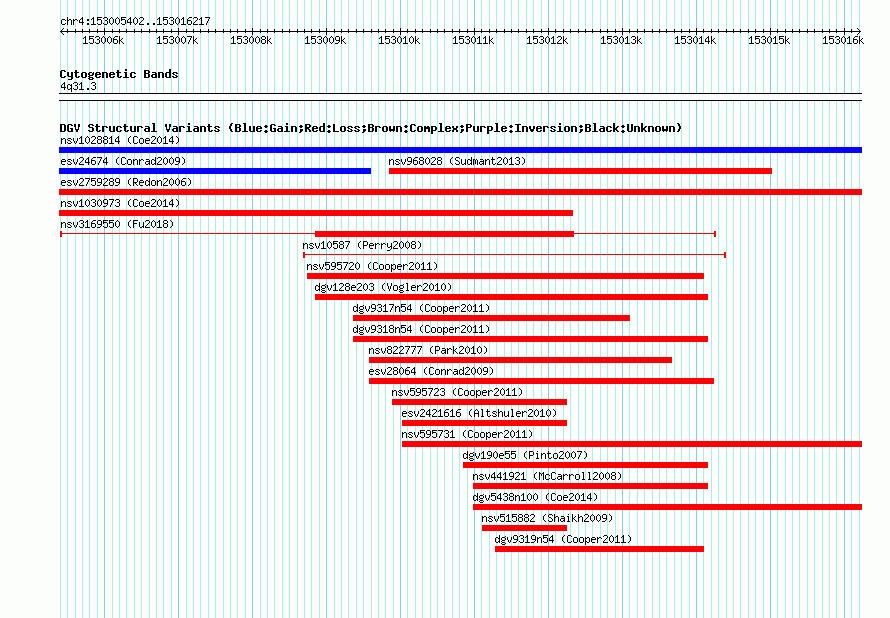Click the esv28064 (Conrad2009) label
890x618 pixels.
431,371
